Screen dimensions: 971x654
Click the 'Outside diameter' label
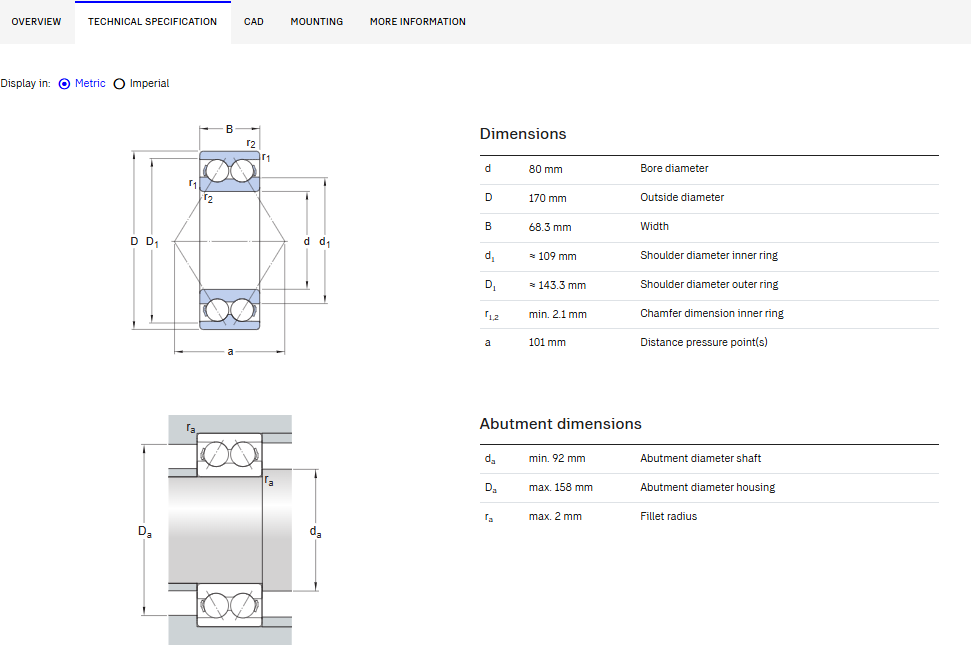coord(682,198)
